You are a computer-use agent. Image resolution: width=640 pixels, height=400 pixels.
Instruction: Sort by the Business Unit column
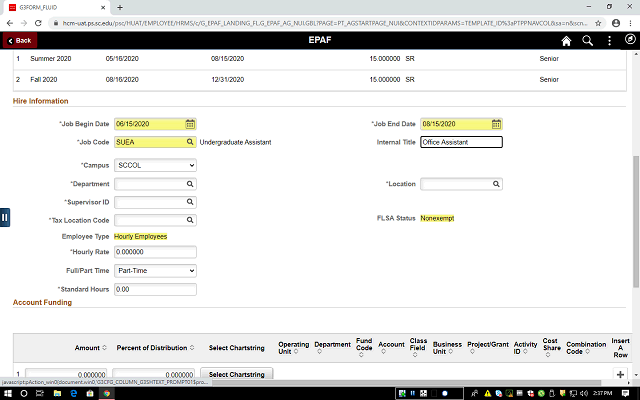click(x=447, y=348)
